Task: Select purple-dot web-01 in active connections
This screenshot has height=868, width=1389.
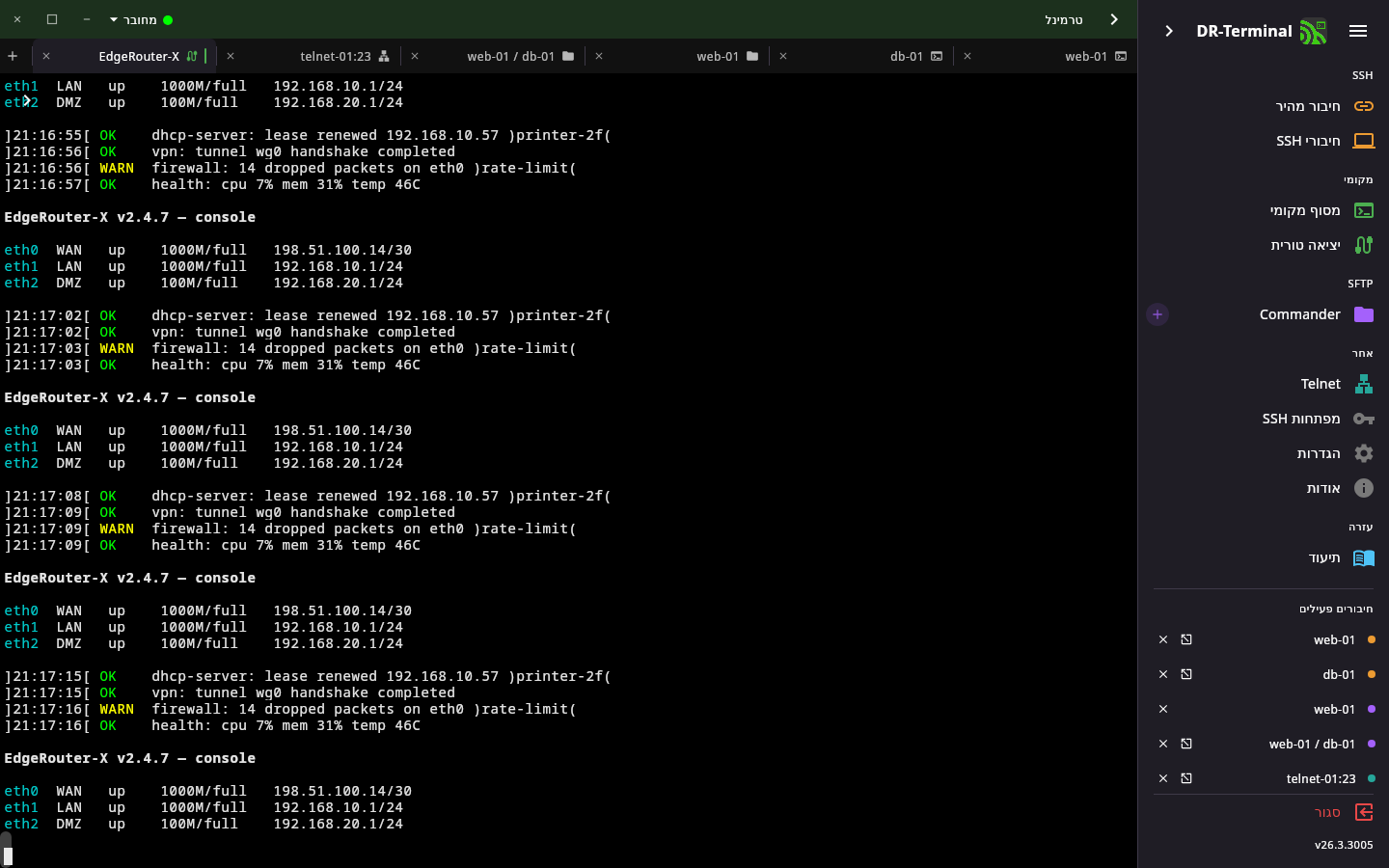Action: coord(1334,709)
